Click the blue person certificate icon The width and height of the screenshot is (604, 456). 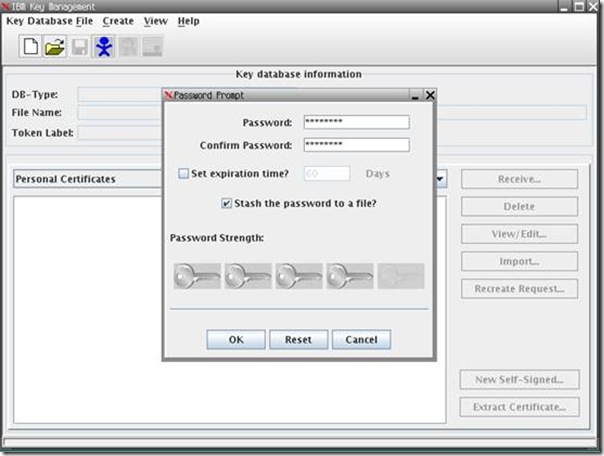pos(104,47)
